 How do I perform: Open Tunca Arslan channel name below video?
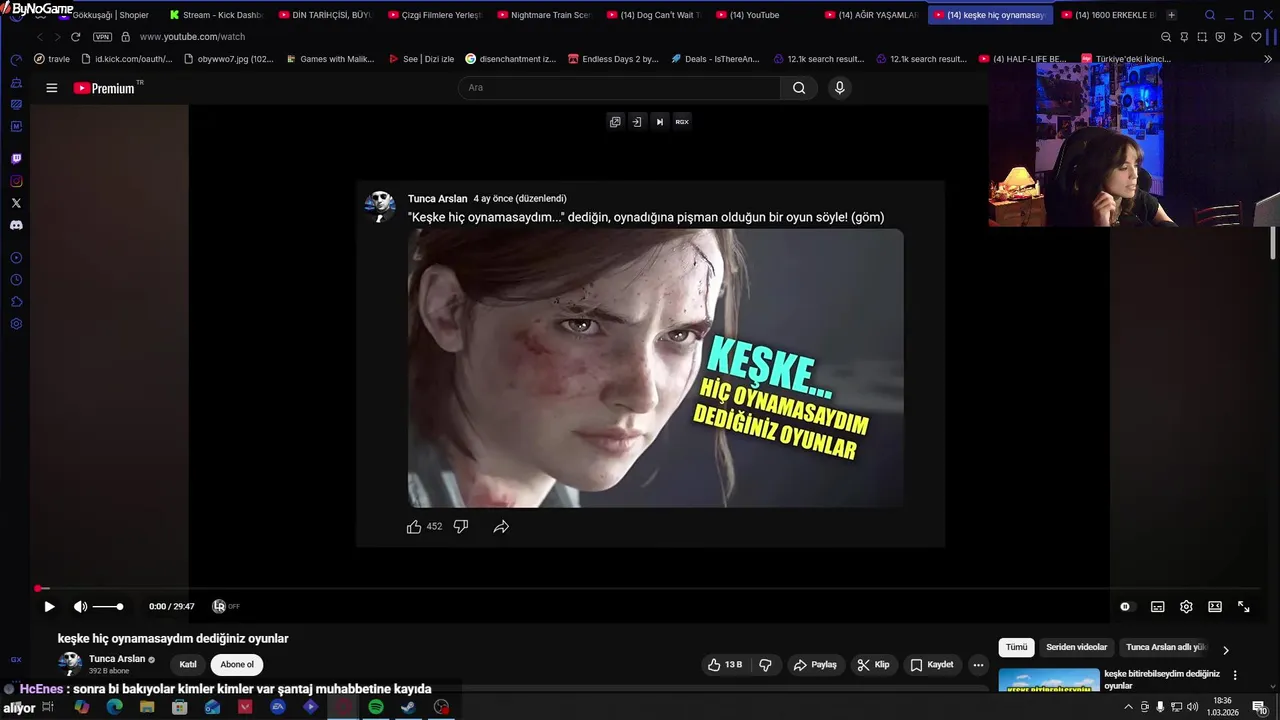tap(117, 659)
